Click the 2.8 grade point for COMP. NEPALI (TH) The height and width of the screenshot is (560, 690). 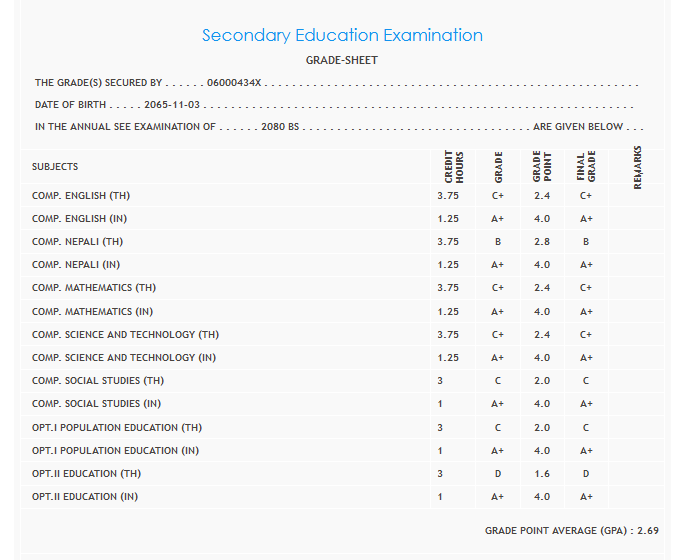tap(542, 242)
